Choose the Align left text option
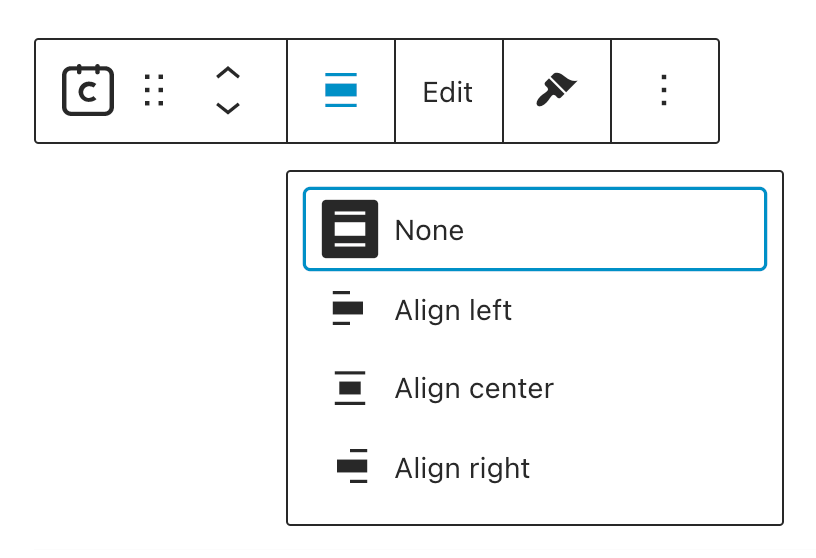Viewport: 816px width, 558px height. [453, 310]
